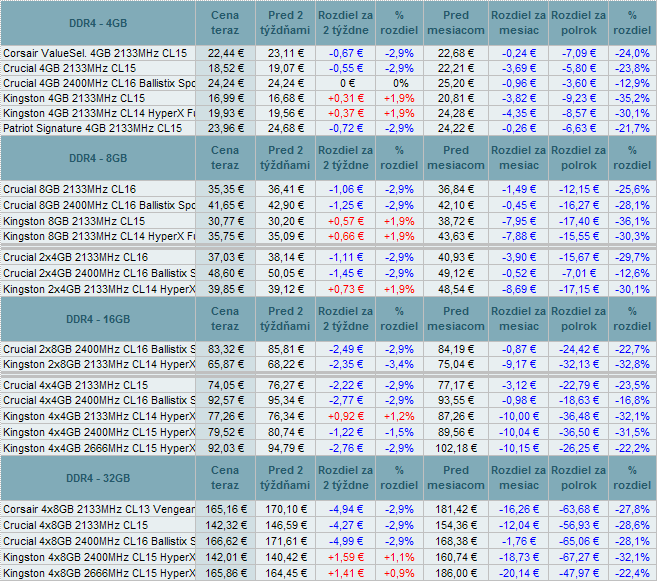Image resolution: width=657 pixels, height=581 pixels.
Task: Select the 'DDR4 - 8GB' section header
Action: pos(98,158)
